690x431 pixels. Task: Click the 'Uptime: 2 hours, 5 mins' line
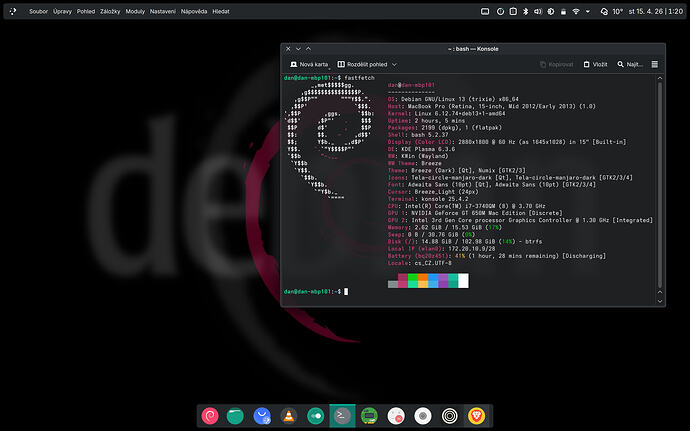coord(426,121)
